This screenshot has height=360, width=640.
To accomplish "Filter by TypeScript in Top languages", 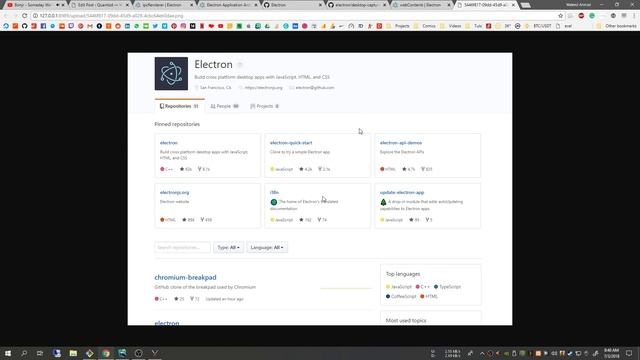I will [447, 287].
